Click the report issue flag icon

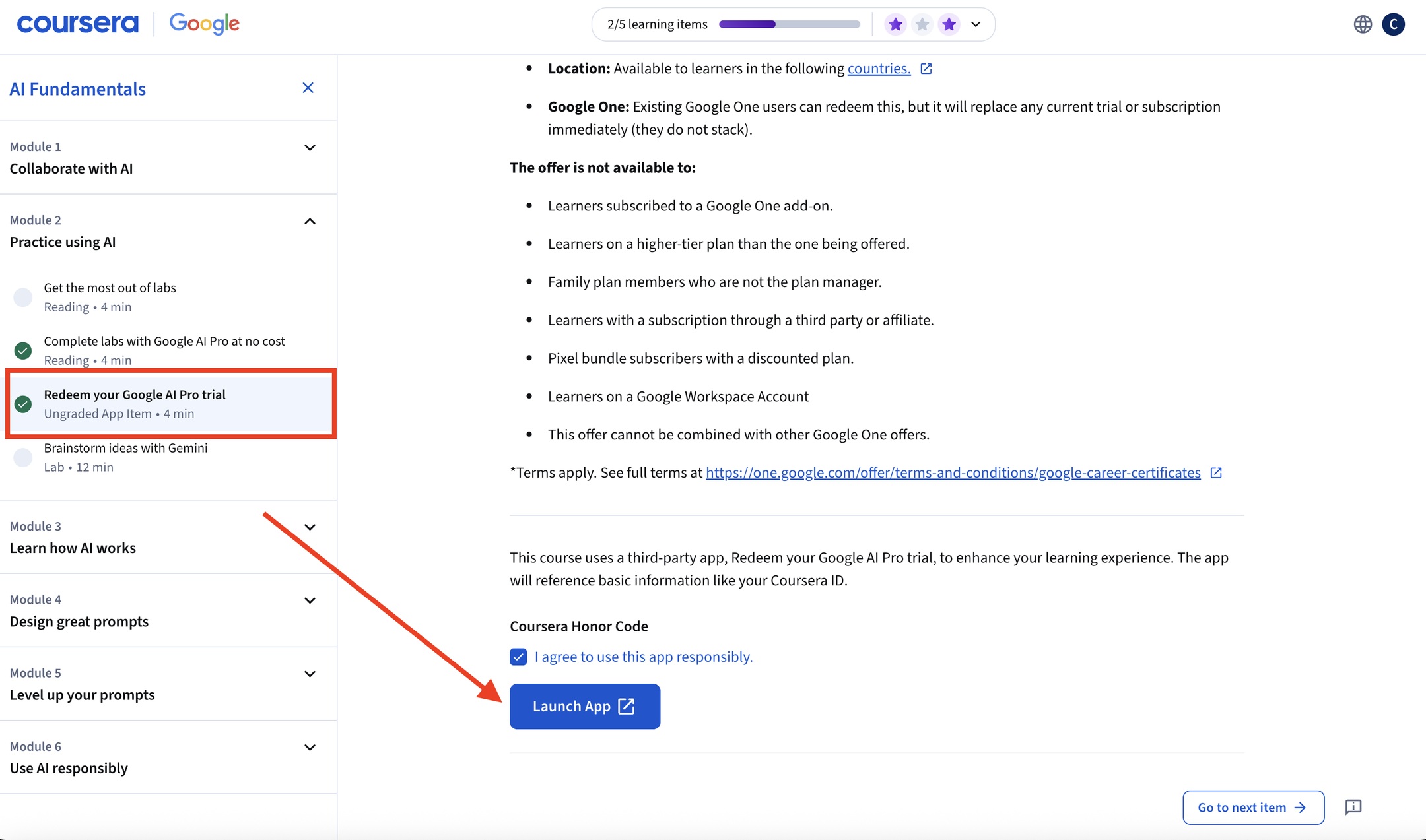(1353, 807)
